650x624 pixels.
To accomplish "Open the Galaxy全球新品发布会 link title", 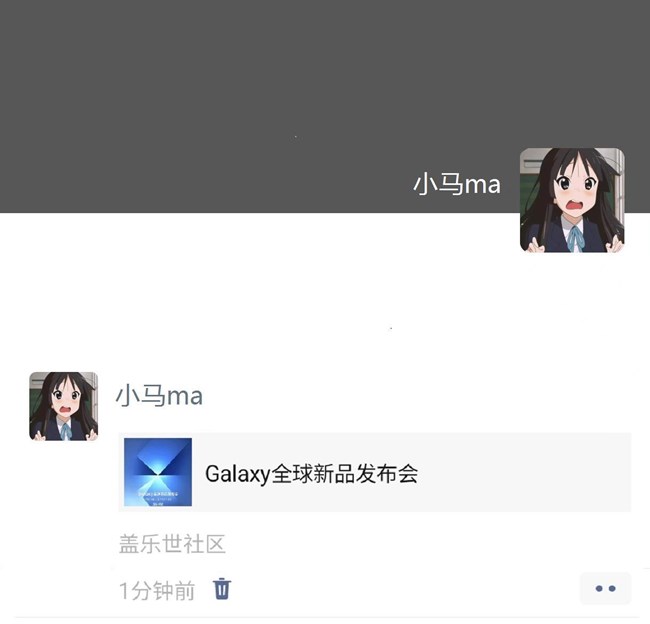I will pos(311,473).
